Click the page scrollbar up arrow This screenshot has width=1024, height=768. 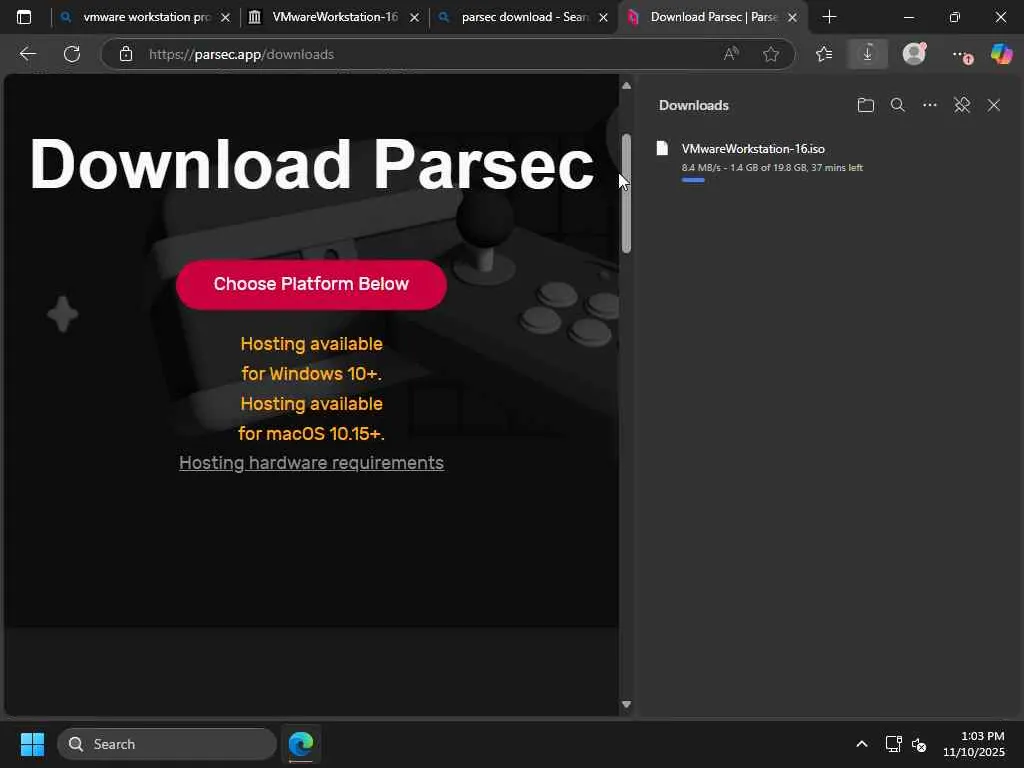point(626,86)
